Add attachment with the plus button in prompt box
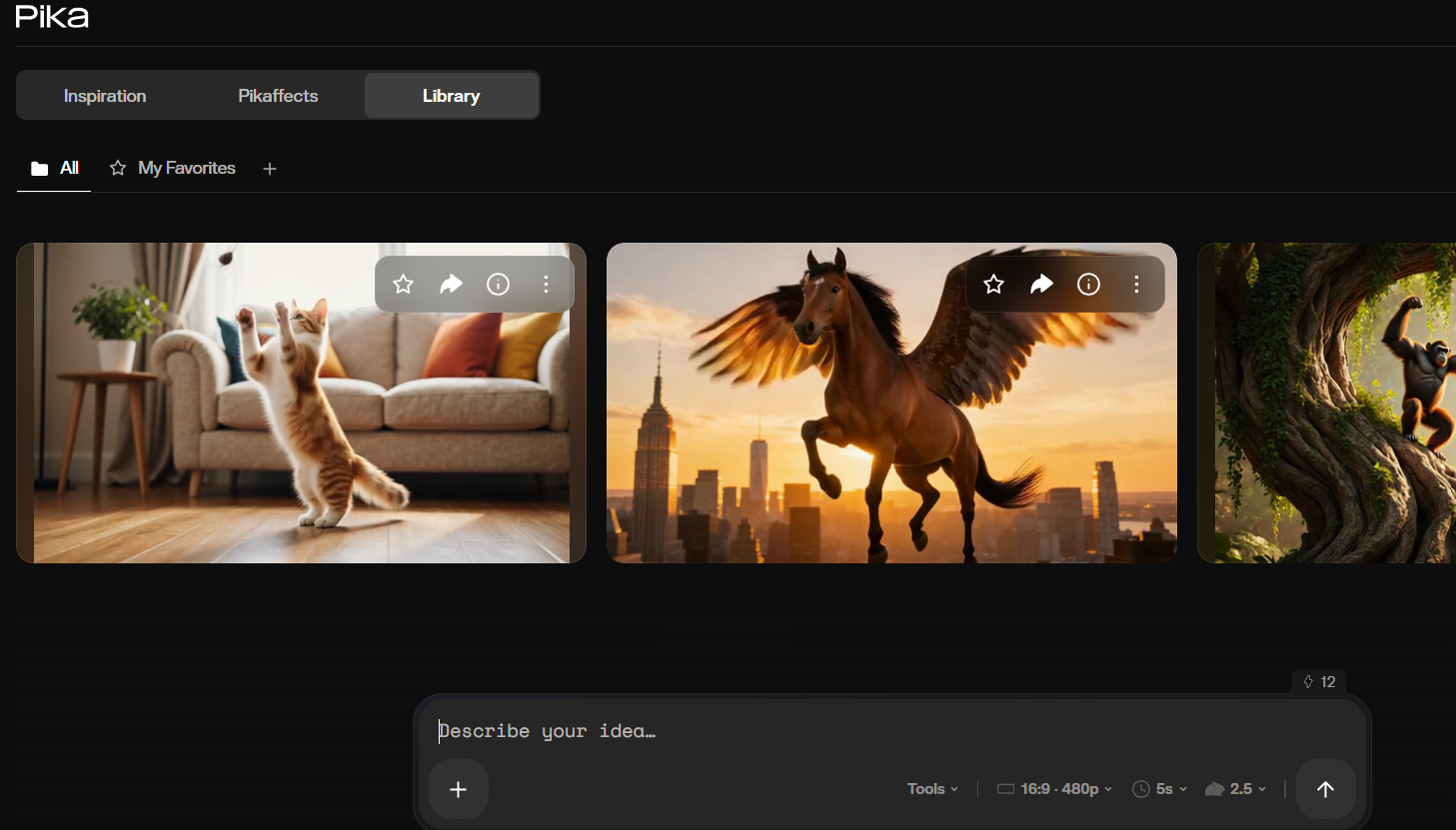1456x830 pixels. (x=459, y=790)
